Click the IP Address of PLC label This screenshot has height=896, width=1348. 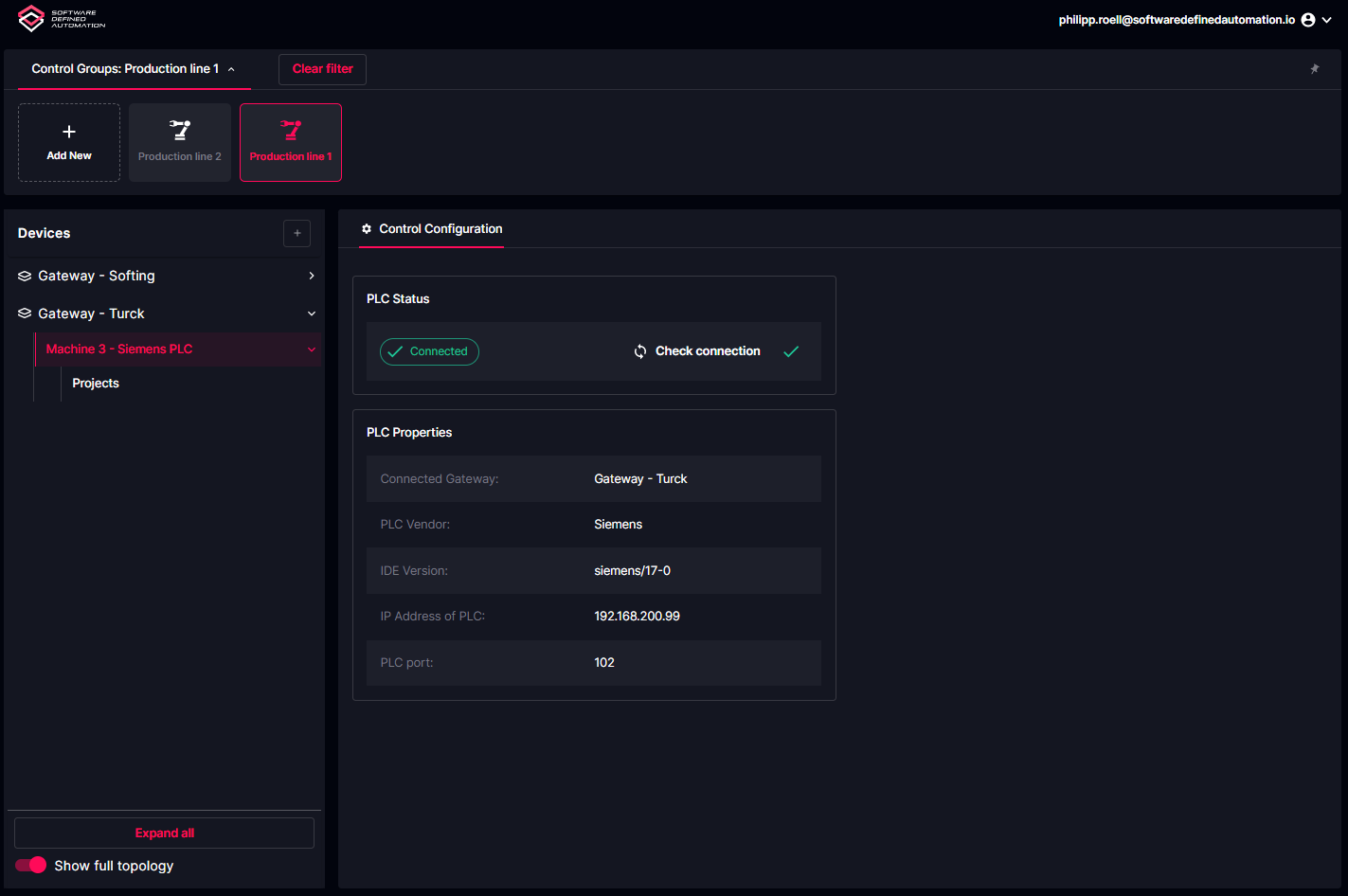tap(433, 617)
